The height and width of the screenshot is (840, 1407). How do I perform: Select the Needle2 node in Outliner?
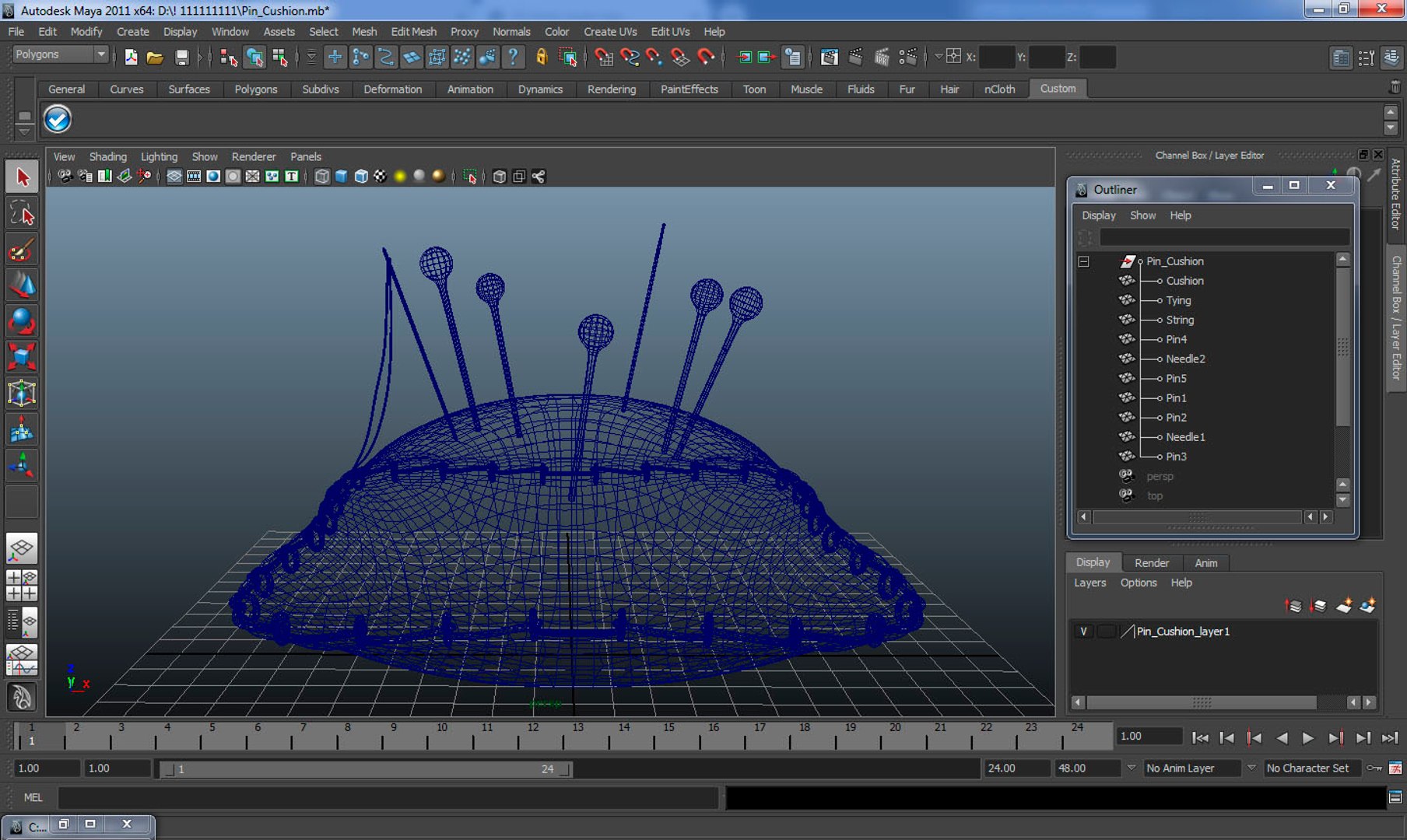pyautogui.click(x=1185, y=359)
